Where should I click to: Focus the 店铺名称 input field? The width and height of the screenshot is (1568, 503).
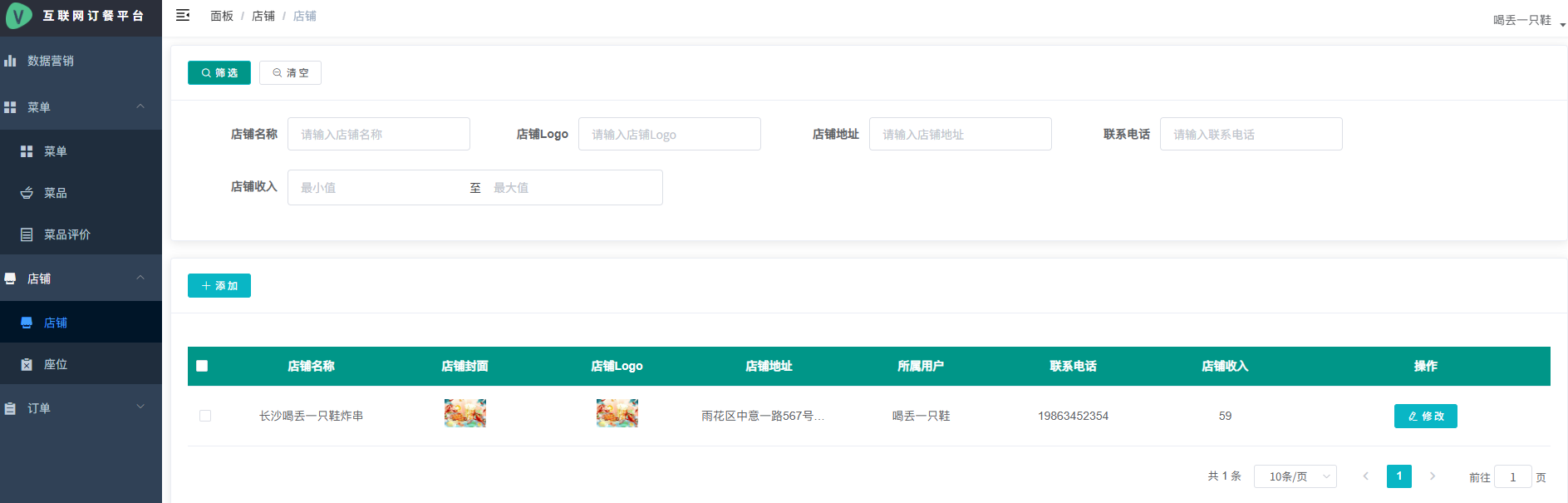[x=379, y=134]
